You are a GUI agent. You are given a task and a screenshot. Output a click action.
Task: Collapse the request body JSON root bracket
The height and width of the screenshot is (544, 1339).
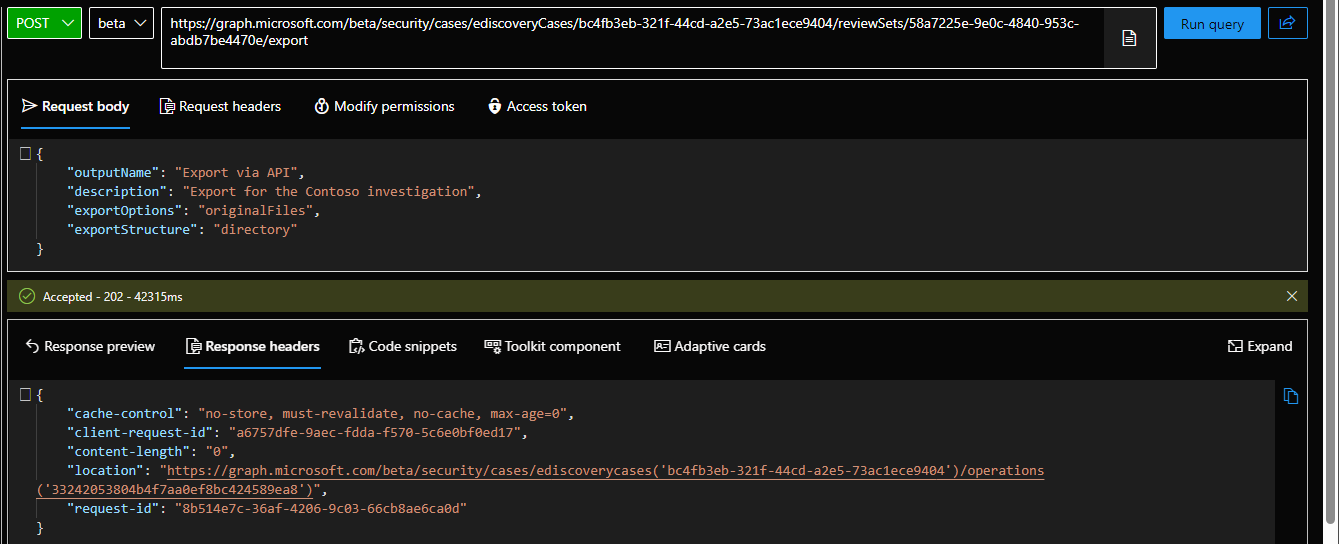pyautogui.click(x=25, y=154)
